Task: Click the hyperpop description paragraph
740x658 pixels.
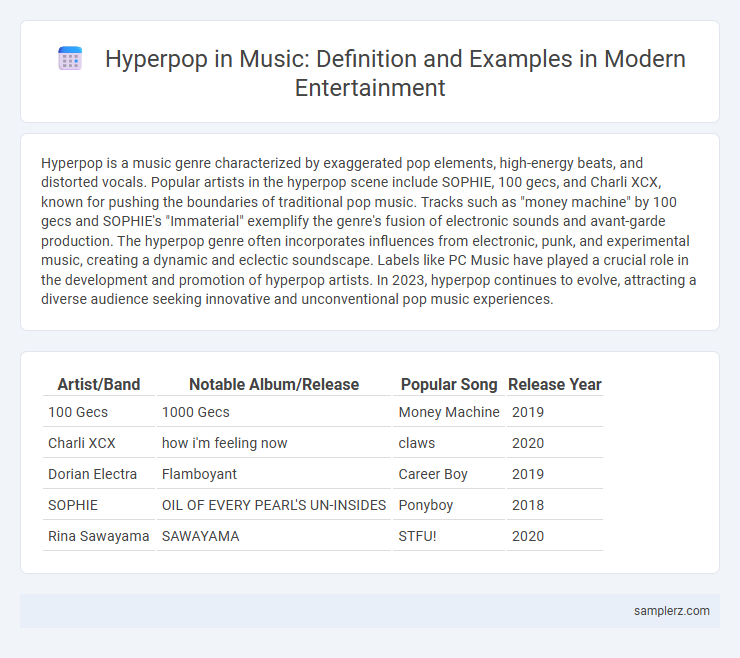Action: point(369,231)
